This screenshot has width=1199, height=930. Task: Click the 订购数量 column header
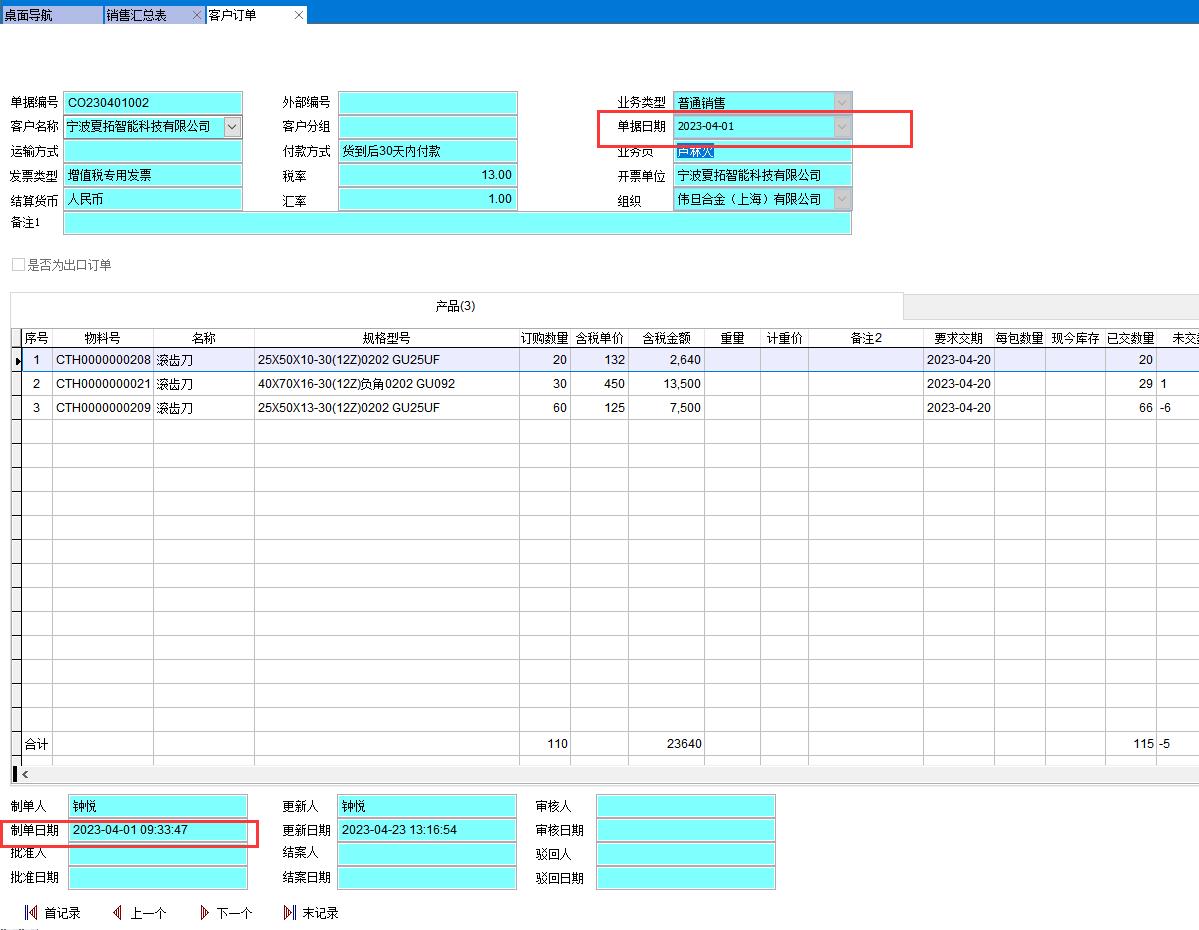point(544,338)
